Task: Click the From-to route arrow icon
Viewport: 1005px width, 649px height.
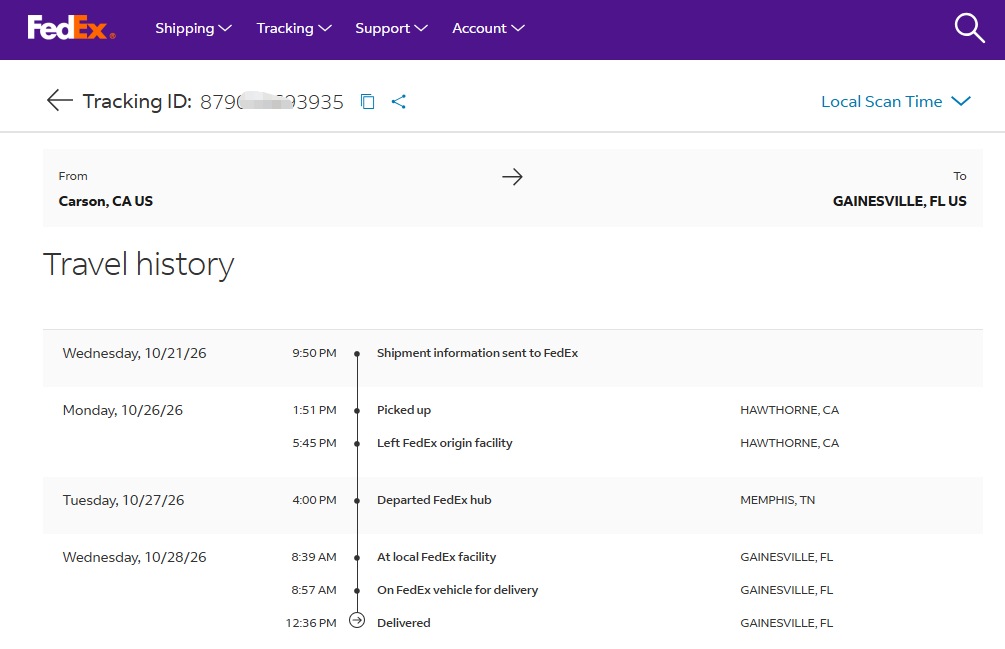Action: click(x=512, y=177)
